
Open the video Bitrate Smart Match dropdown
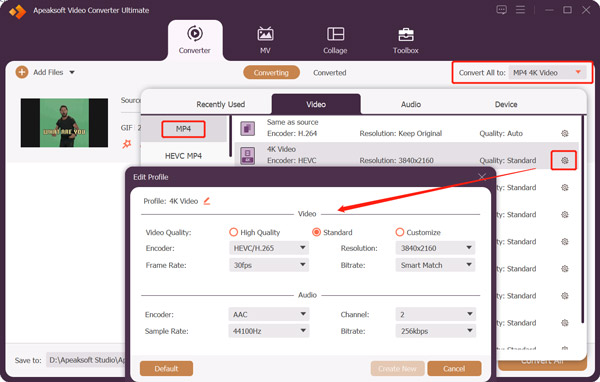click(435, 265)
